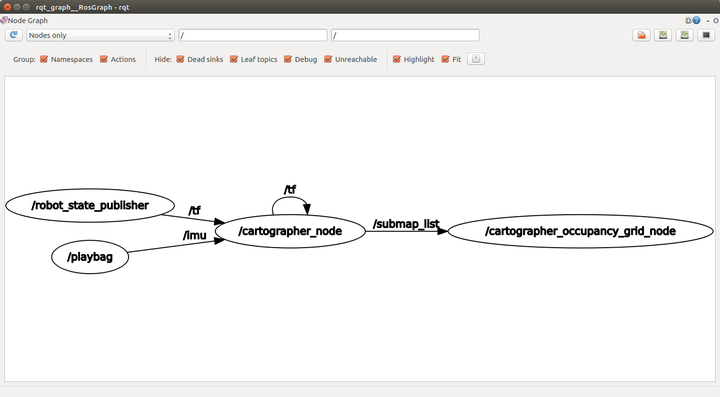
Task: Click the /tf label from robot_state_publisher
Action: [194, 210]
